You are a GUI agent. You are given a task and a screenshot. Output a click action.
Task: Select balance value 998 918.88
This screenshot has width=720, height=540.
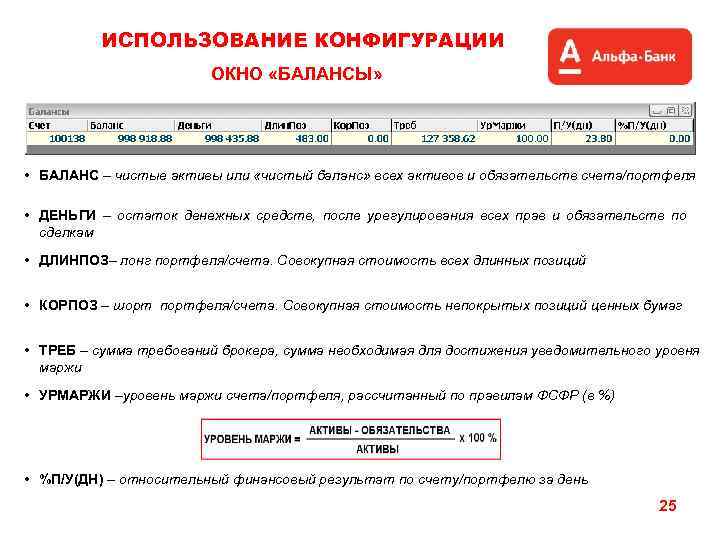(131, 139)
